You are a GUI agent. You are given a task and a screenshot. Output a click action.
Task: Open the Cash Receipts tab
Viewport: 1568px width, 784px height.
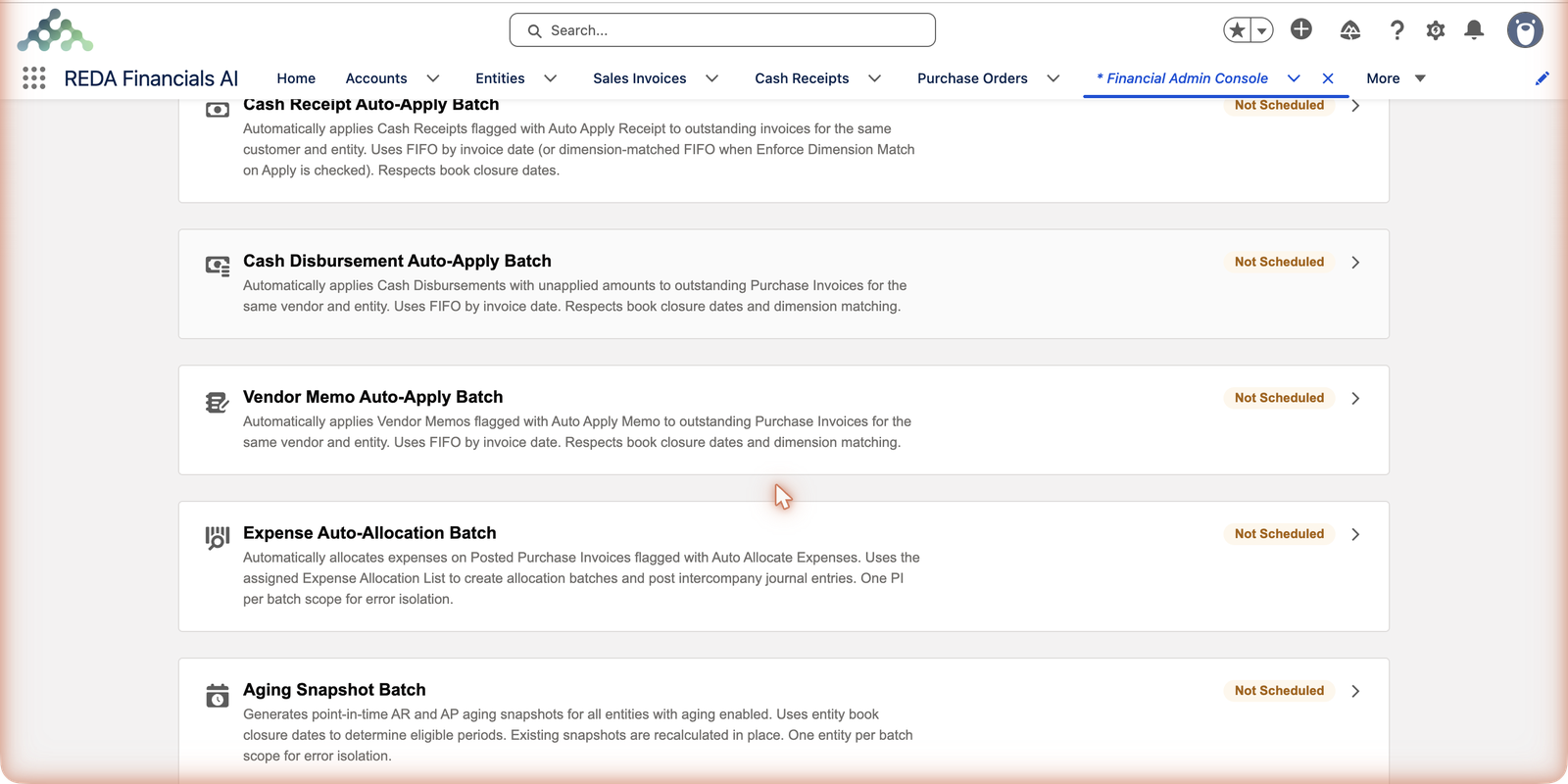[x=802, y=78]
